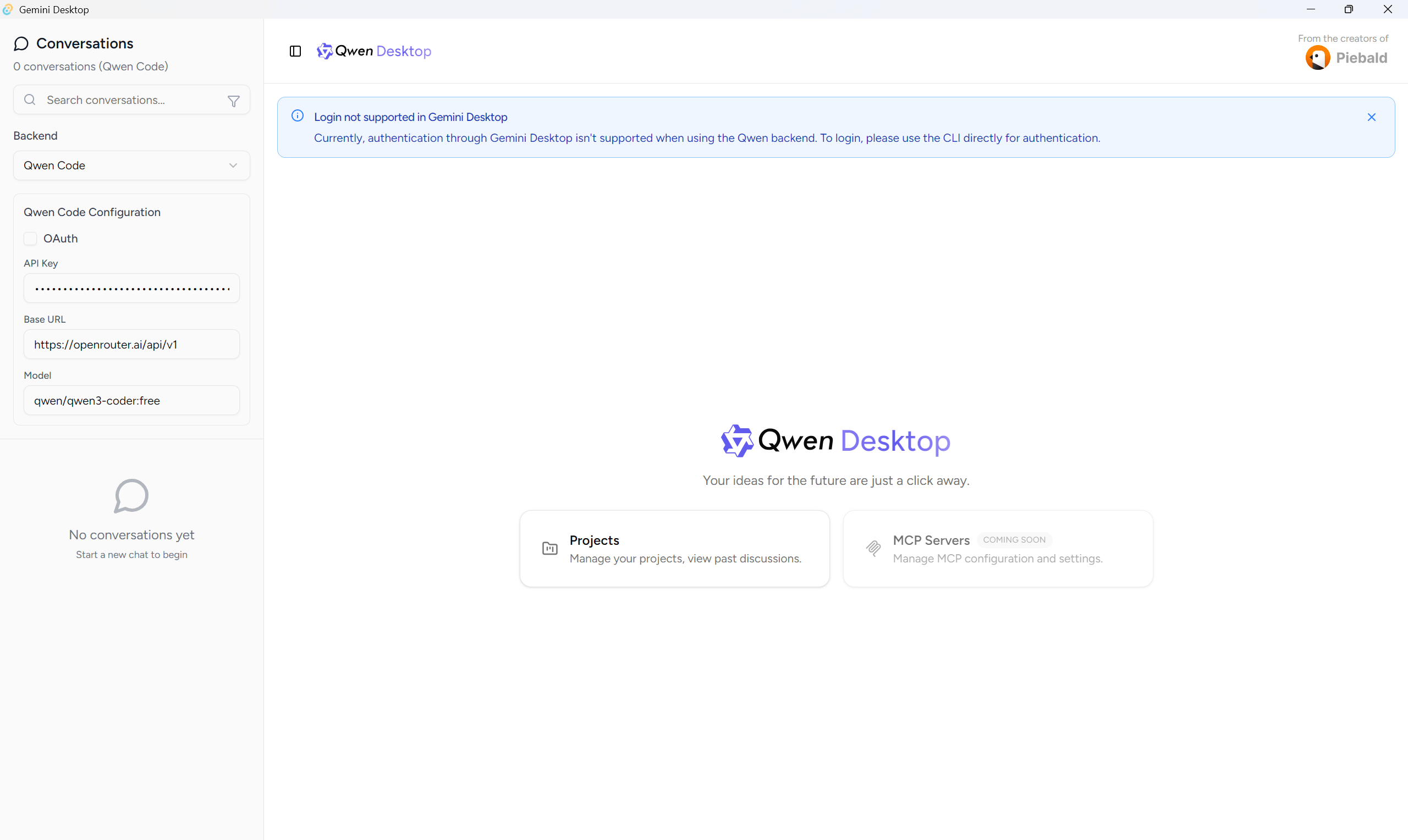
Task: Click 'Start a new chat to begin' text
Action: (131, 555)
